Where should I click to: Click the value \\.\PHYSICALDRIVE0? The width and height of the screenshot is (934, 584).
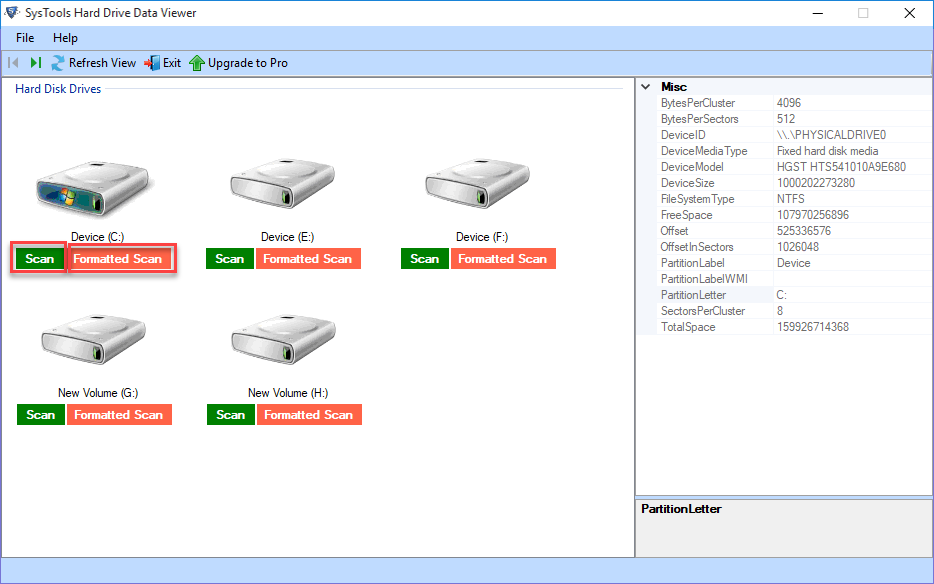[x=831, y=135]
